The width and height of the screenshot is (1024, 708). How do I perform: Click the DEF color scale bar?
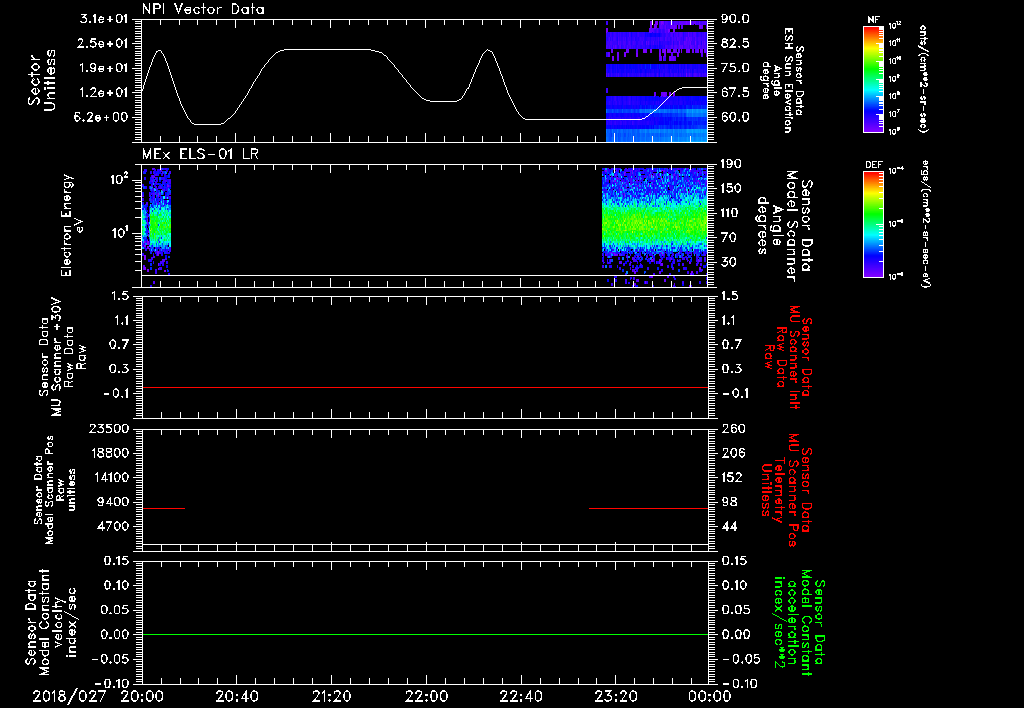point(874,224)
